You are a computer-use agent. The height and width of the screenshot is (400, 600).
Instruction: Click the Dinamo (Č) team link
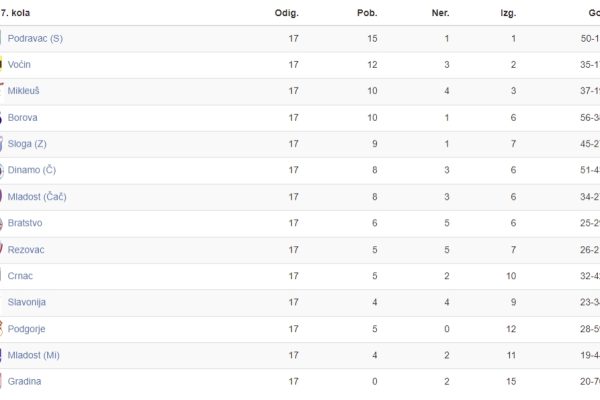pos(32,170)
